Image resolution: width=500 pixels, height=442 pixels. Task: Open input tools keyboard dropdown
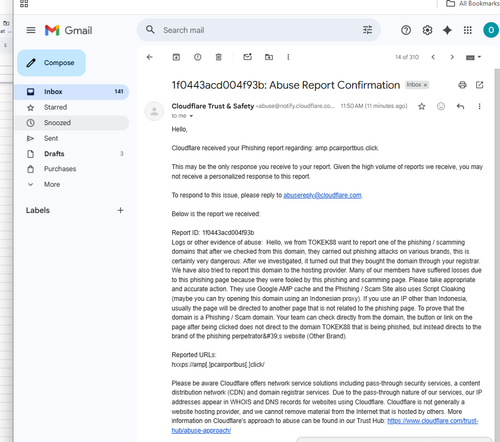(x=473, y=57)
